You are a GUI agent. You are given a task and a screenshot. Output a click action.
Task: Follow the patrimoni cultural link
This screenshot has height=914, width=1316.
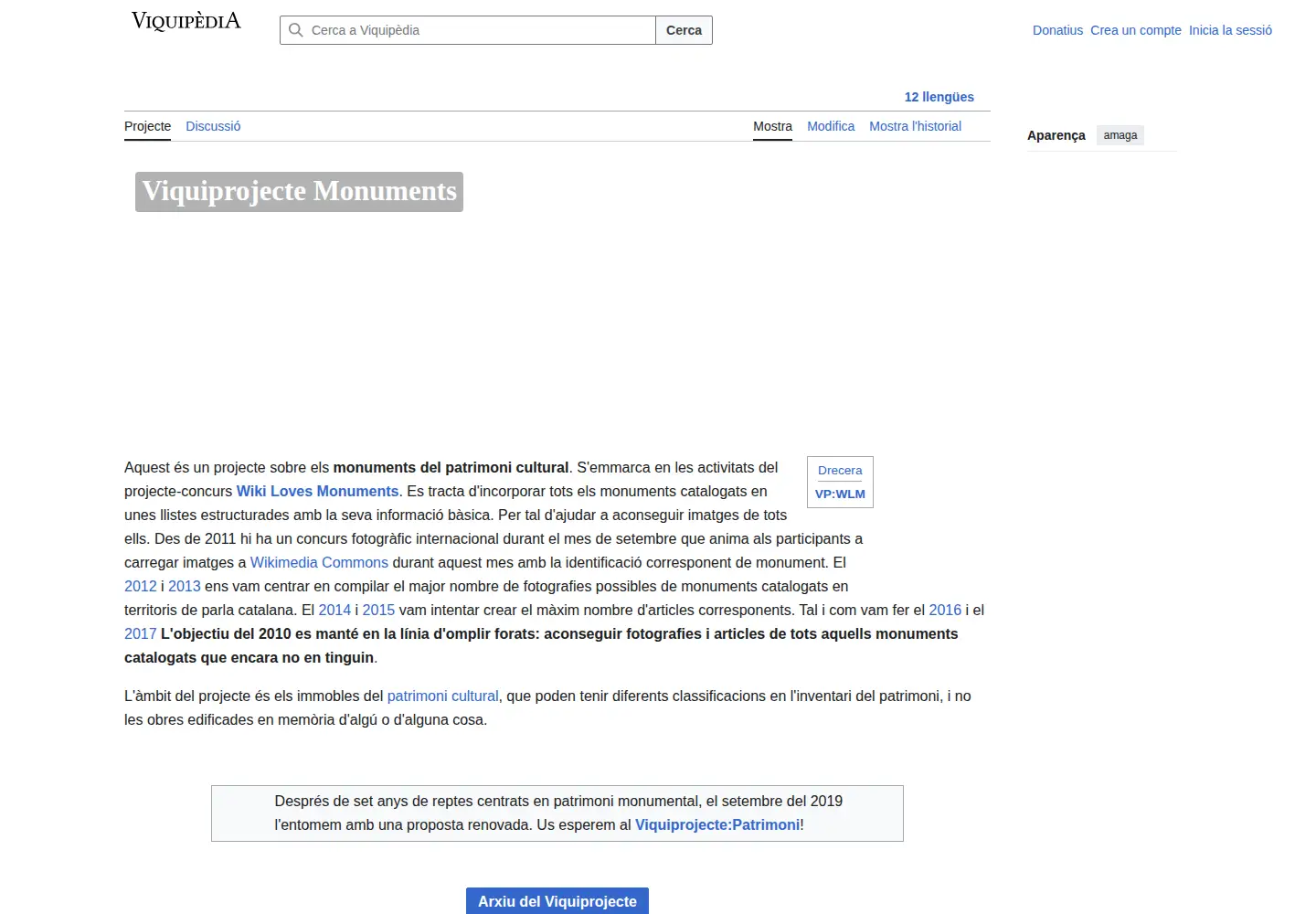(443, 696)
